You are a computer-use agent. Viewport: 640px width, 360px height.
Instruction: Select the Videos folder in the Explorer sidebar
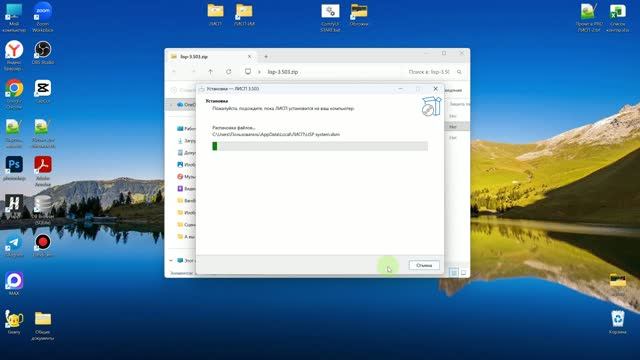coord(186,189)
